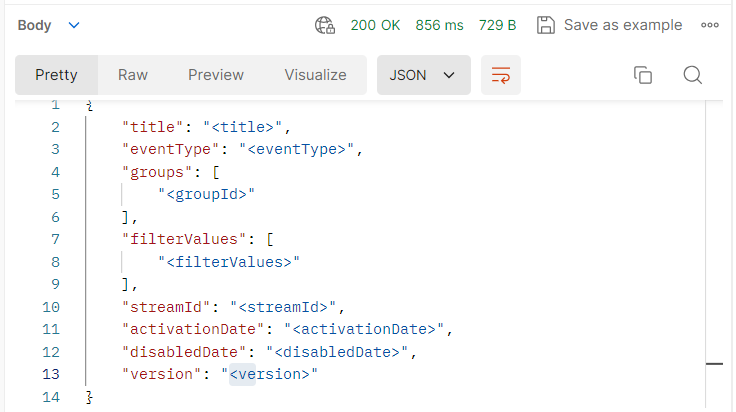Click the network globe lock icon
Screen dimensions: 736x412
coord(324,25)
